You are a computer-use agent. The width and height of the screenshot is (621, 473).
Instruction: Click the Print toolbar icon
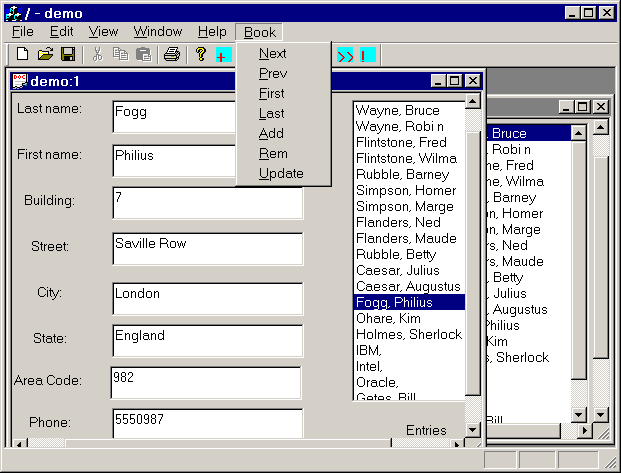(x=172, y=54)
